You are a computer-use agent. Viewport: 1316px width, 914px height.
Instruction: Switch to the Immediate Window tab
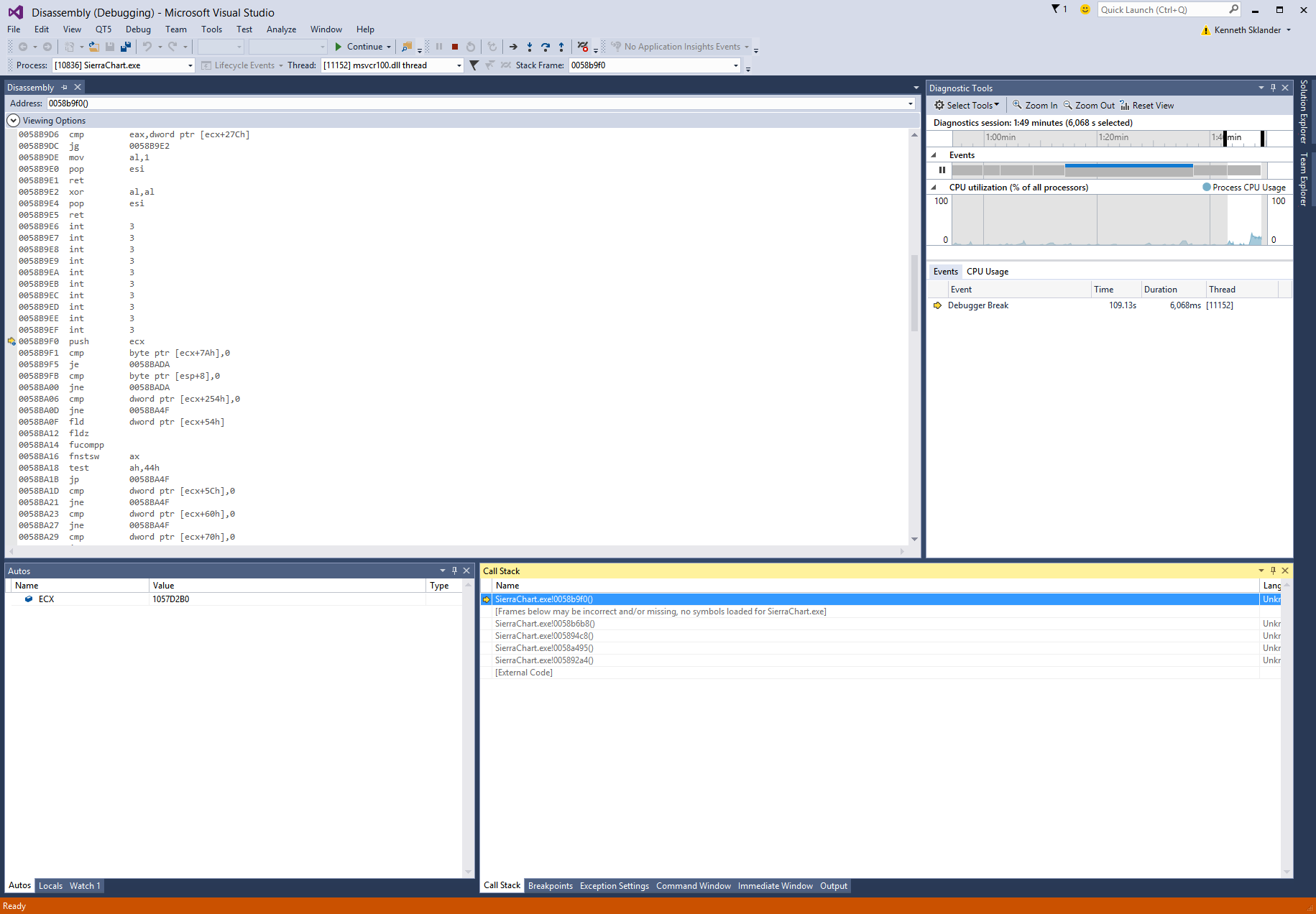[776, 886]
